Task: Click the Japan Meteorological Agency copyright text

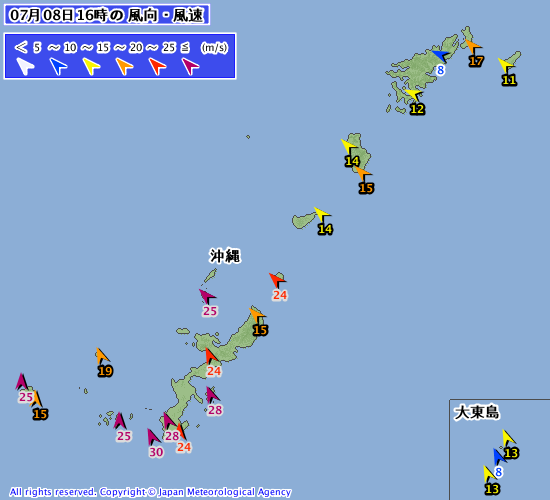Action: point(150,492)
